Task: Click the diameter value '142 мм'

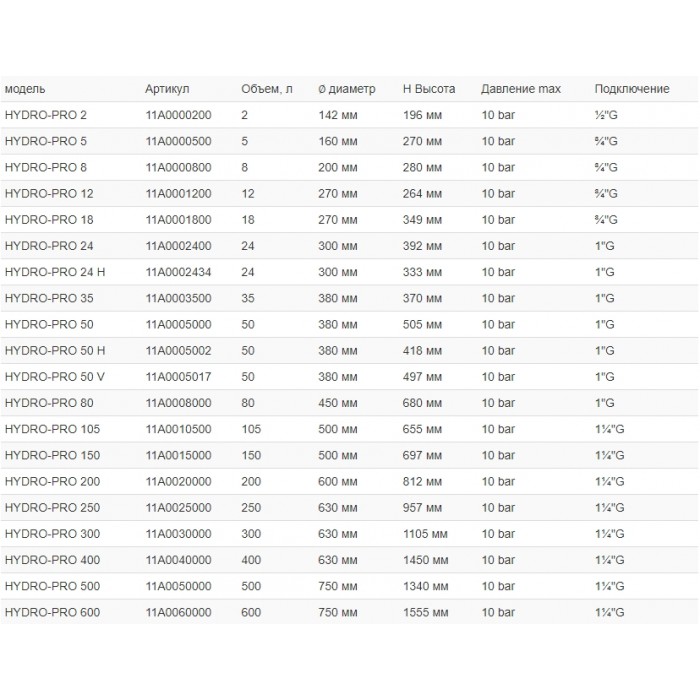Action: point(338,115)
